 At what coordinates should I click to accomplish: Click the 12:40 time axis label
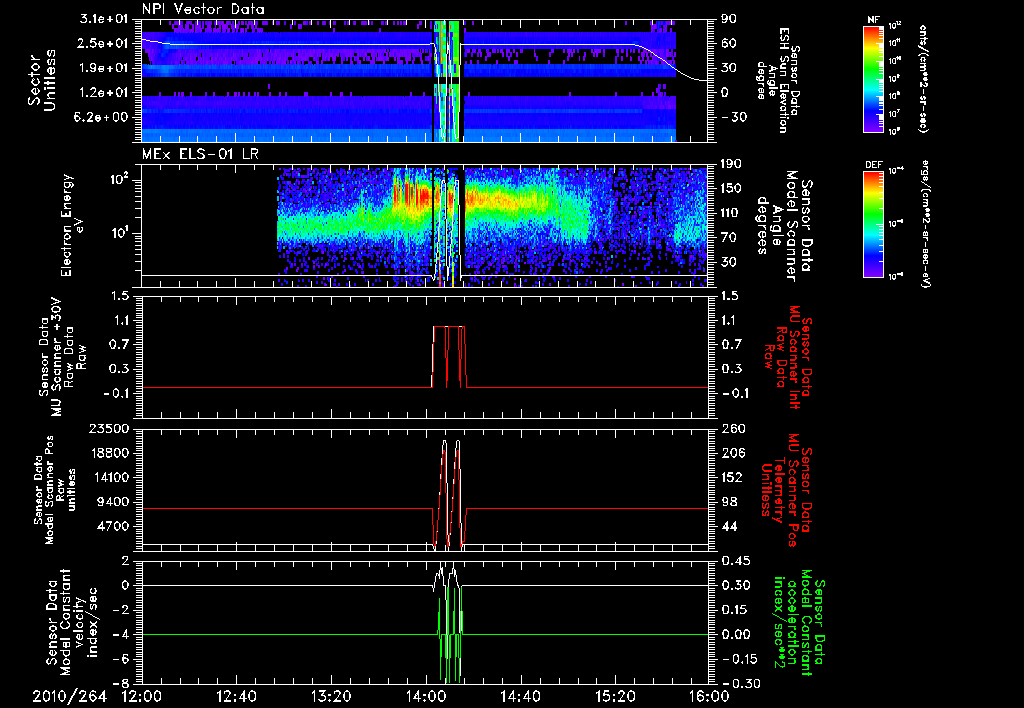[236, 696]
